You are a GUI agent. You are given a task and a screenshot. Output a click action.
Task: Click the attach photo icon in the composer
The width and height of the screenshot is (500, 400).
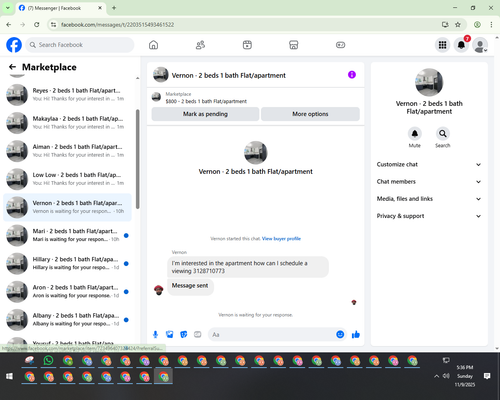(170, 334)
